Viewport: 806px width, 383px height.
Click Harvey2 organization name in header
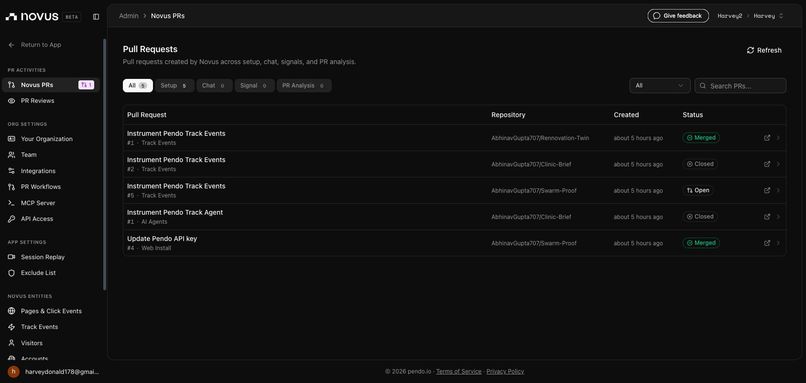[x=730, y=16]
